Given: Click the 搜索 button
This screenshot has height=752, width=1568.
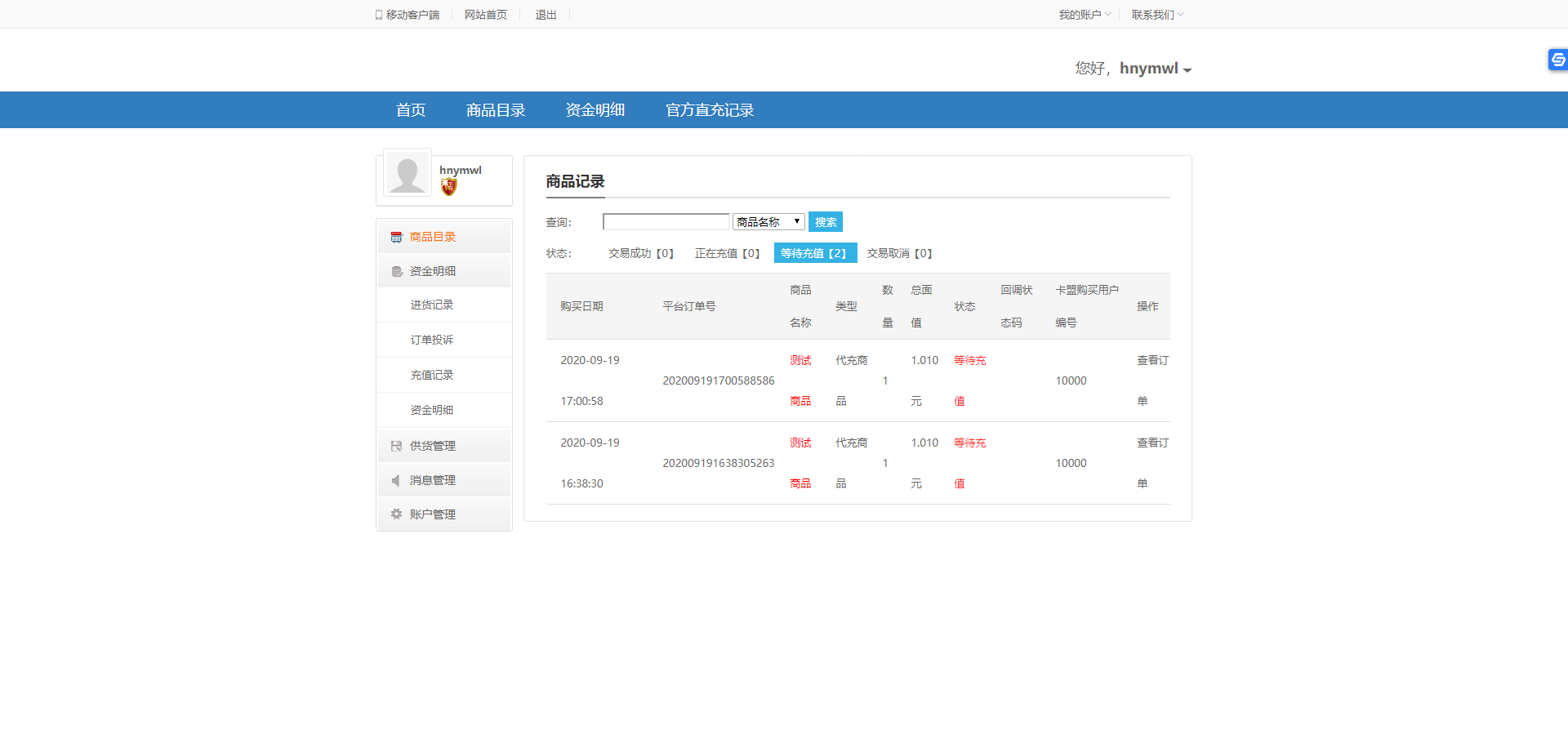Looking at the screenshot, I should click(826, 222).
